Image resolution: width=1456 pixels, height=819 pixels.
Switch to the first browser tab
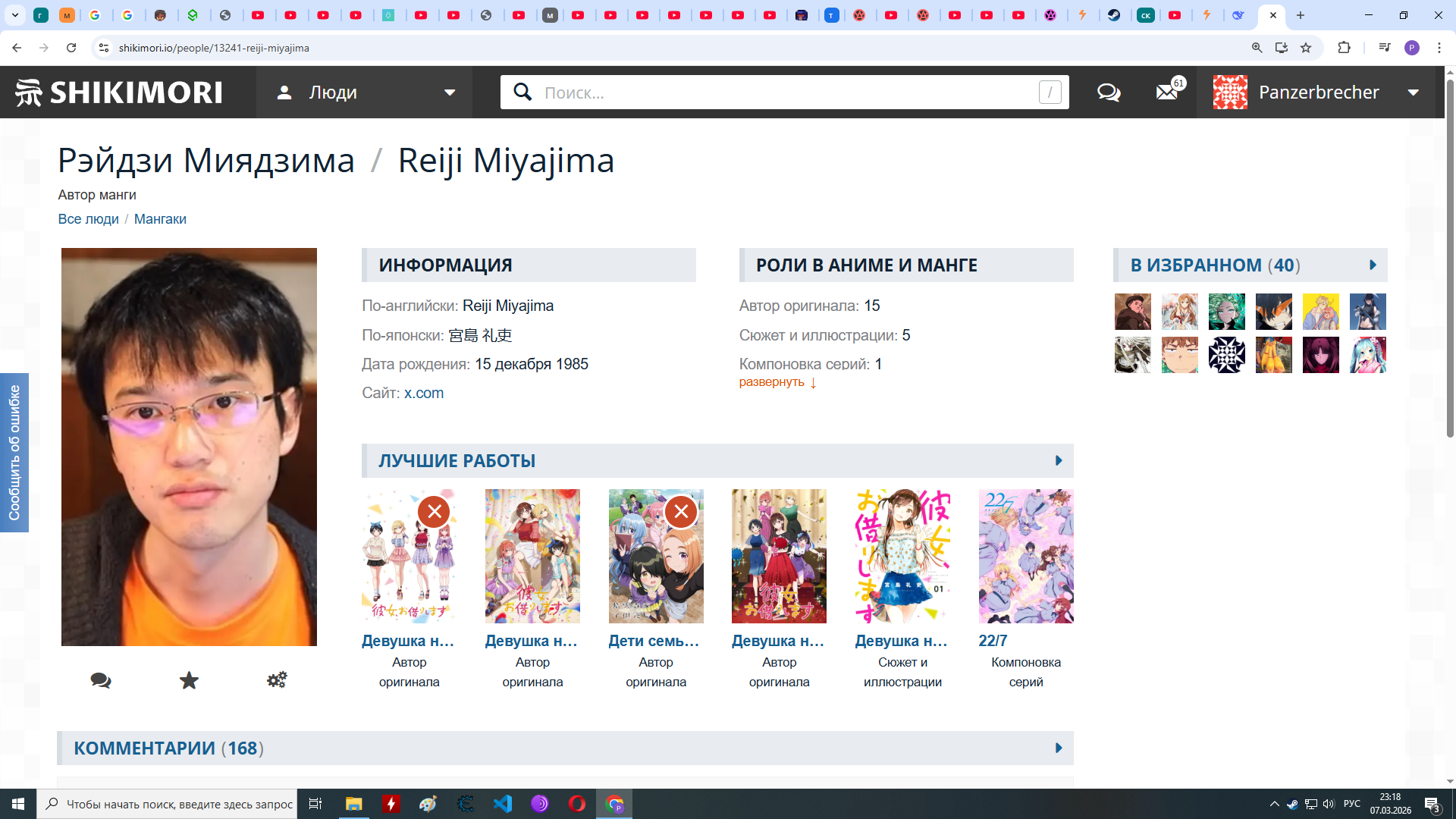[x=41, y=15]
